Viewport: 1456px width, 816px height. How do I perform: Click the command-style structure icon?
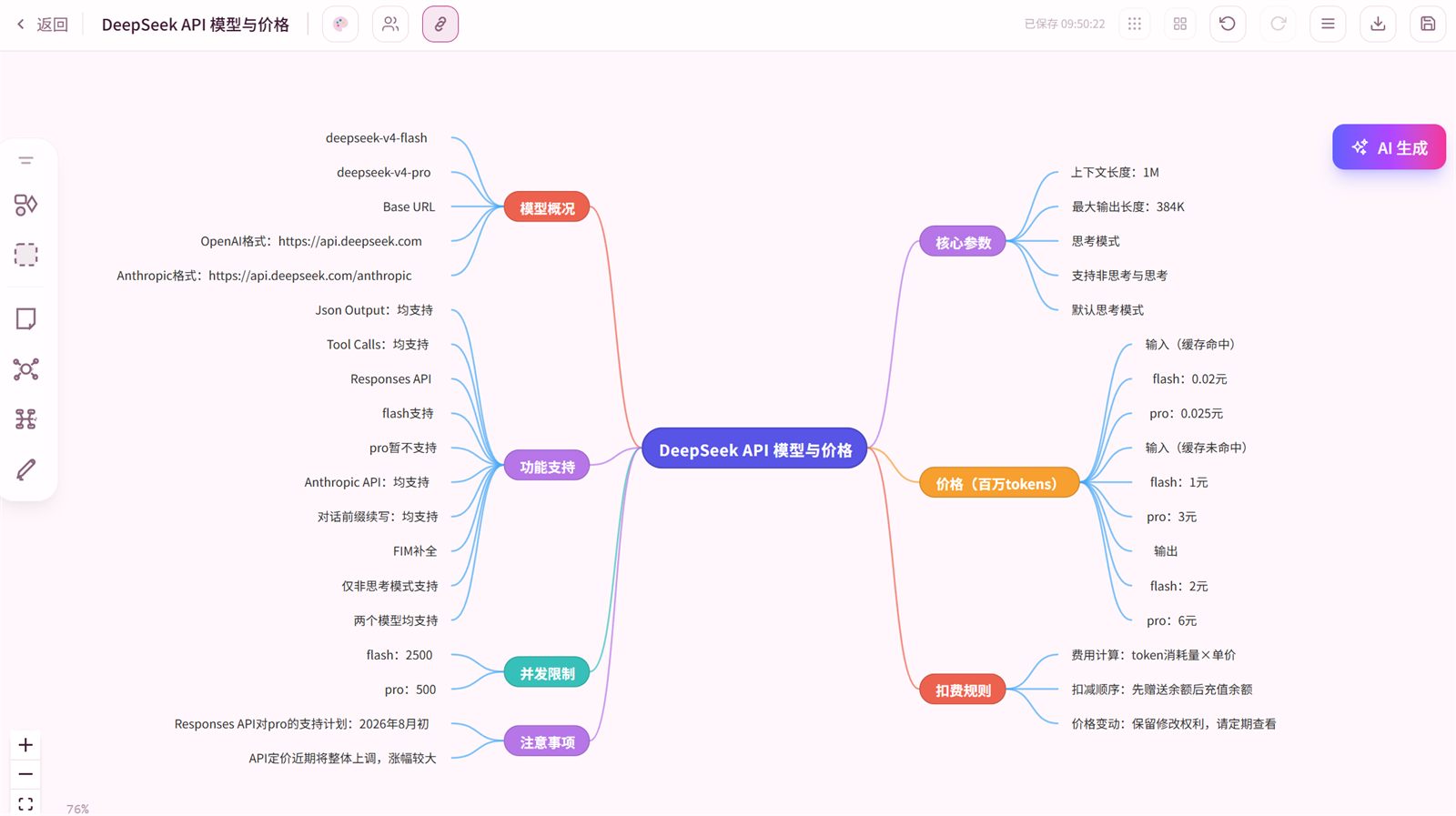[26, 419]
